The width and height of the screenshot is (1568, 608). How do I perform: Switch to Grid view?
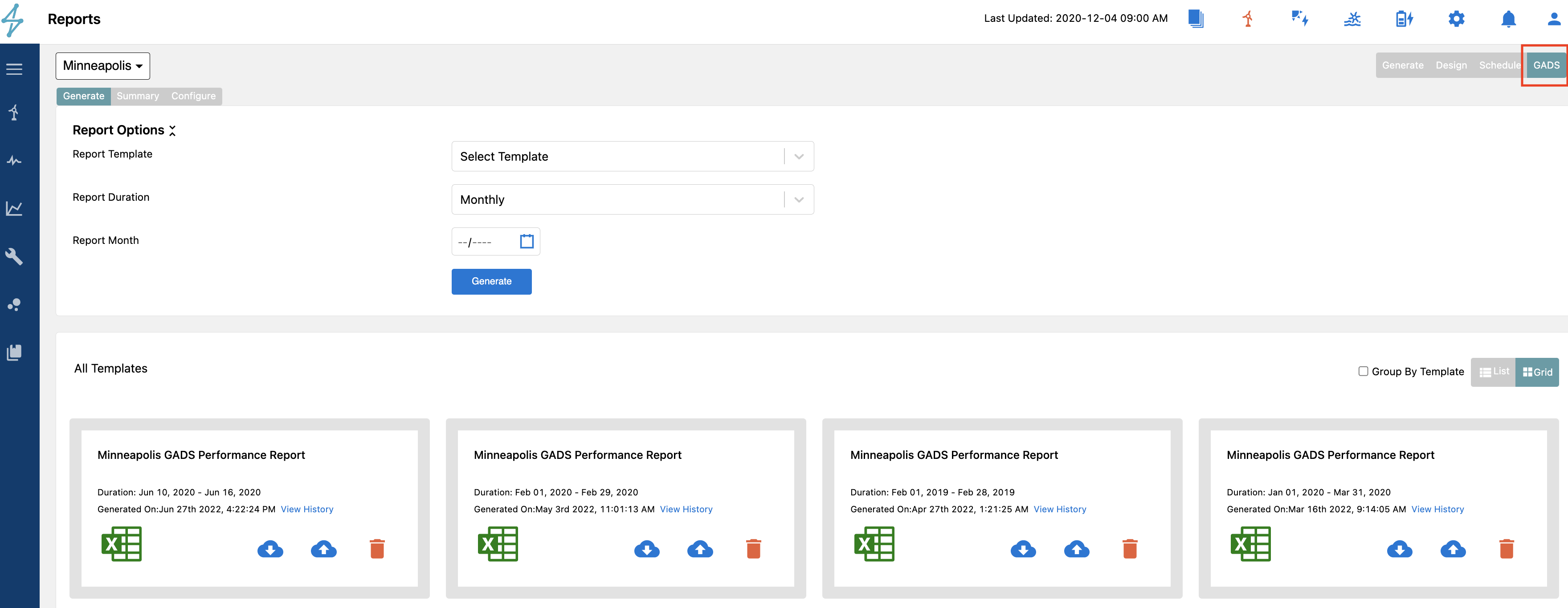click(x=1537, y=372)
